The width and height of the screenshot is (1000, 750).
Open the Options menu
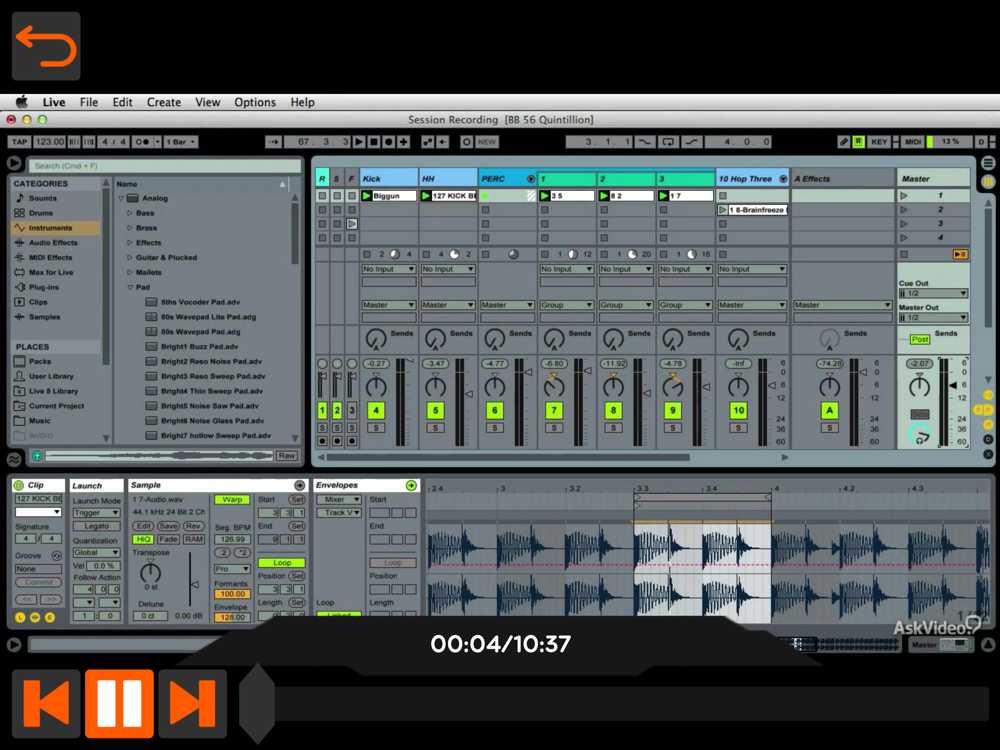coord(254,102)
